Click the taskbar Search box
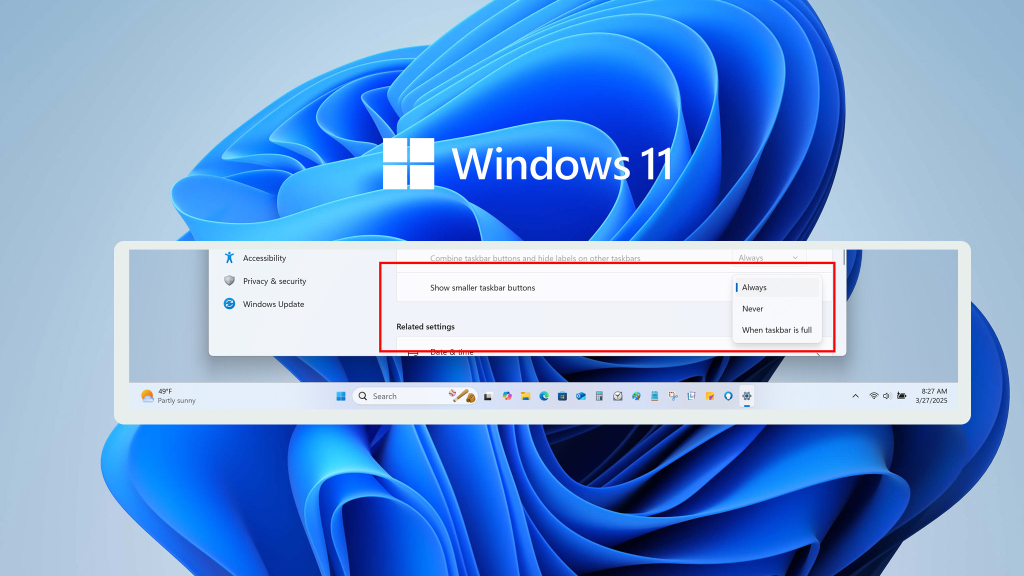Viewport: 1024px width, 576px height. tap(415, 396)
